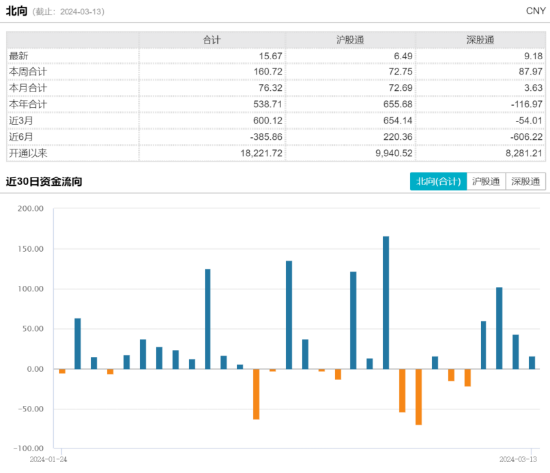The height and width of the screenshot is (473, 550).
Task: Click the 15.67 total value
Action: (270, 56)
